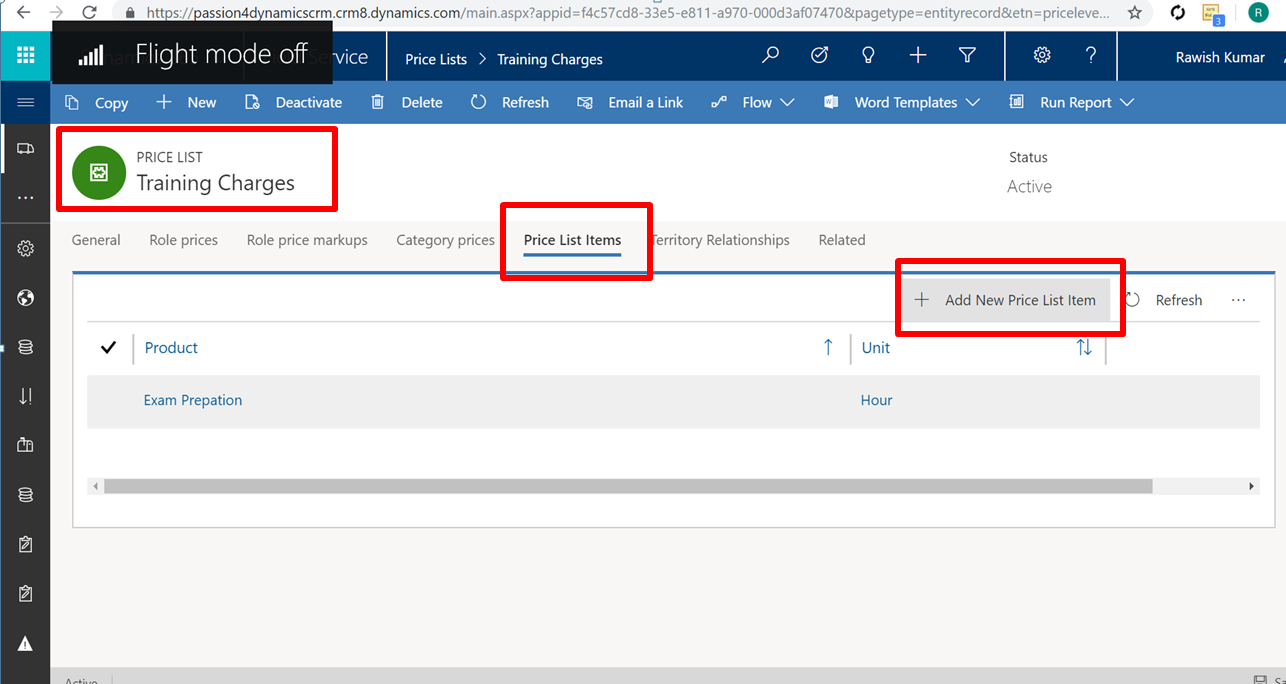Screen dimensions: 1286x684
Task: Open settings gear in top bar
Action: coord(1042,56)
